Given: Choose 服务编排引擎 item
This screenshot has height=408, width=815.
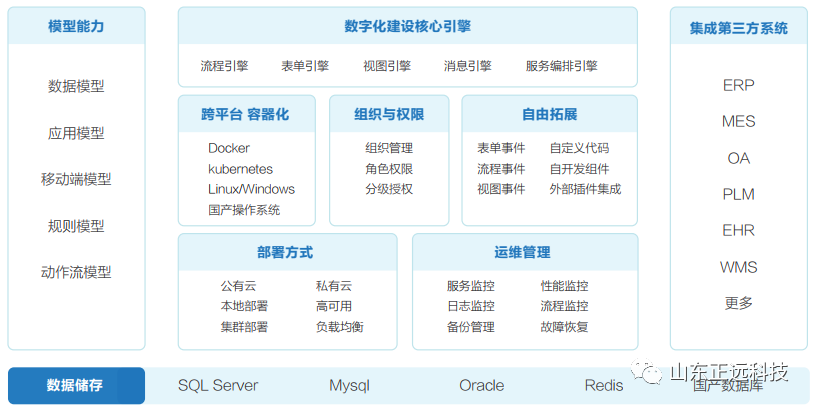Looking at the screenshot, I should [x=561, y=66].
